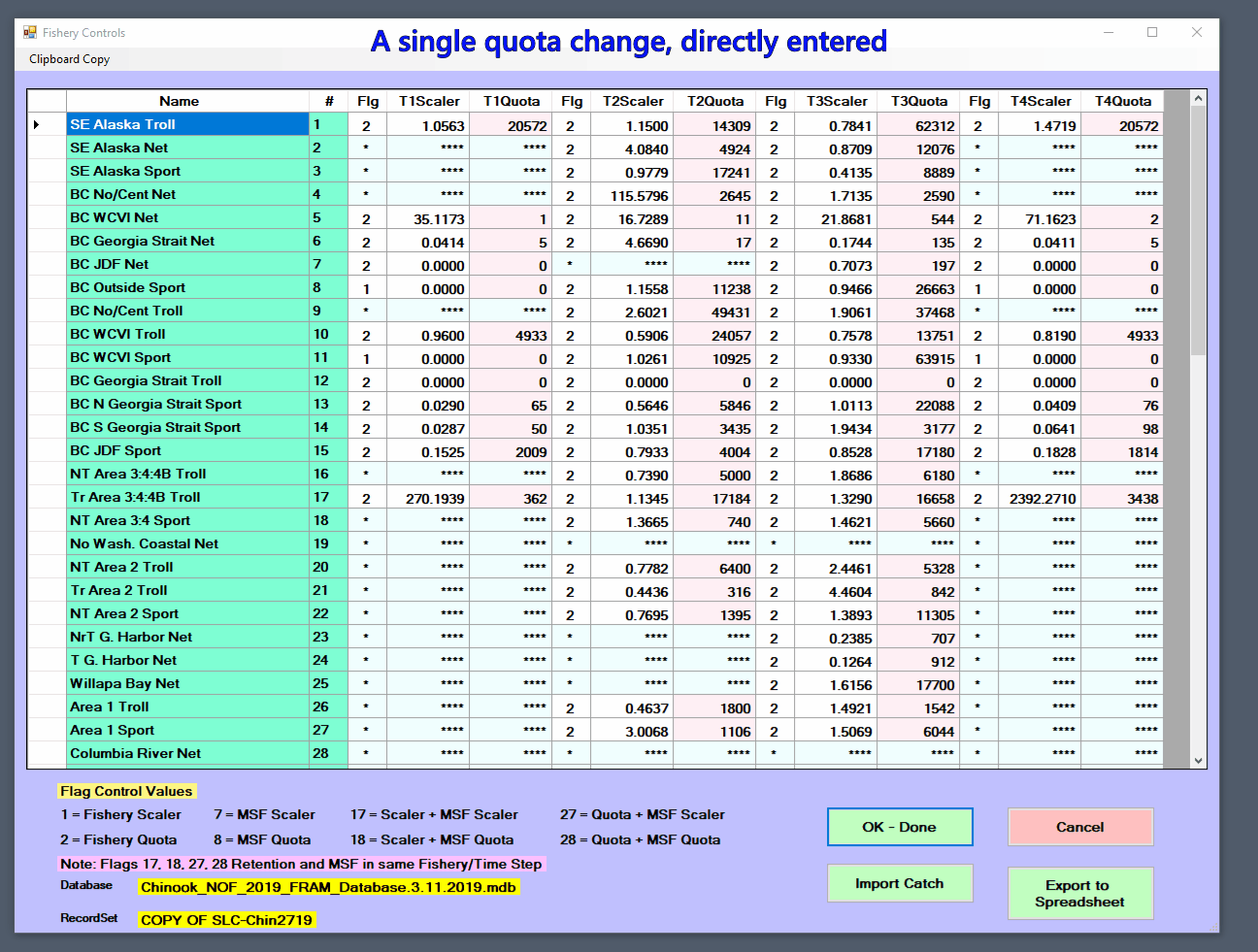Select the Tr Area 3:4:4B Troll row name
The image size is (1258, 952).
pyautogui.click(x=187, y=497)
